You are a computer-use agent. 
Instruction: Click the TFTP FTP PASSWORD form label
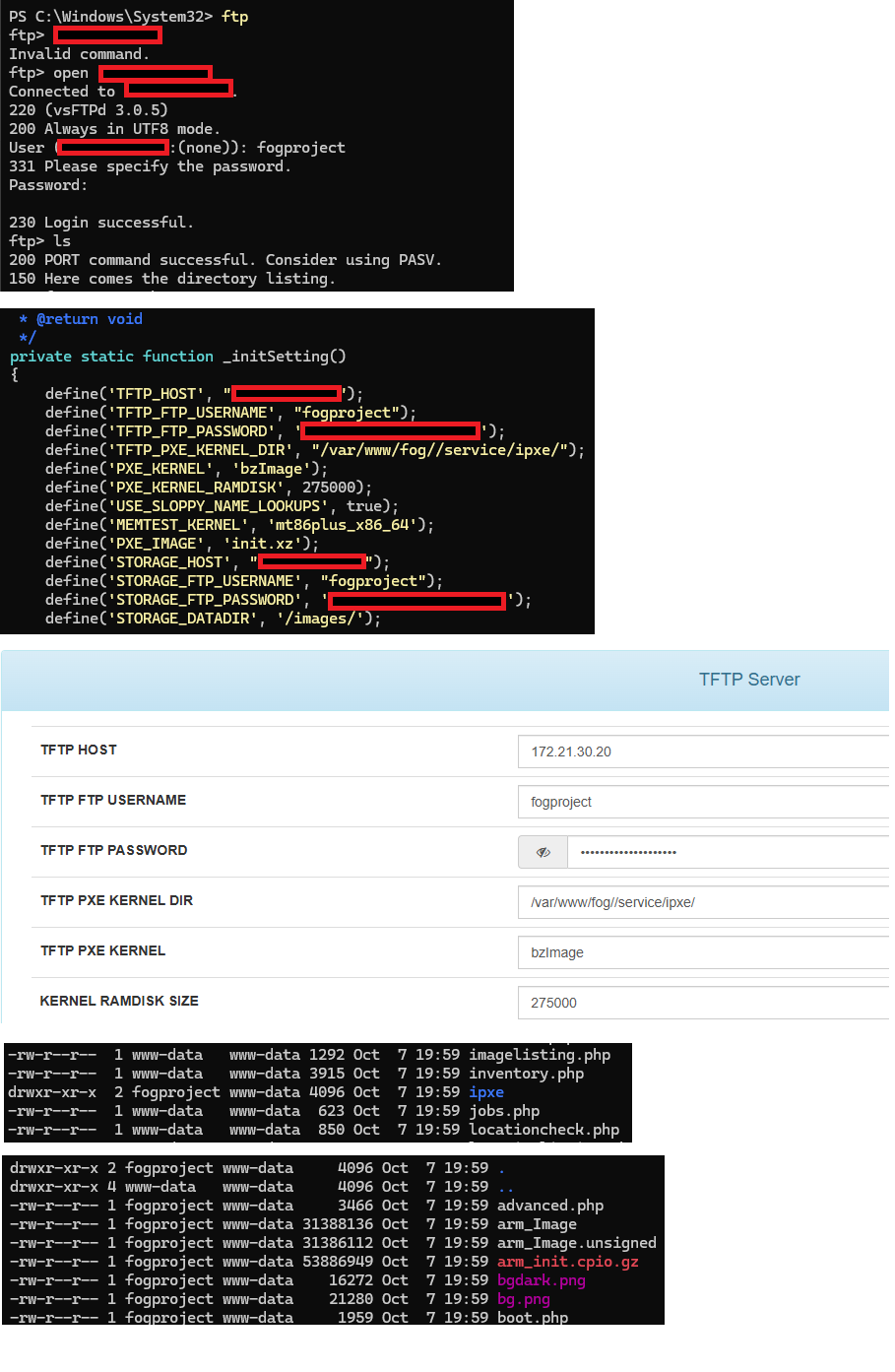tap(114, 851)
